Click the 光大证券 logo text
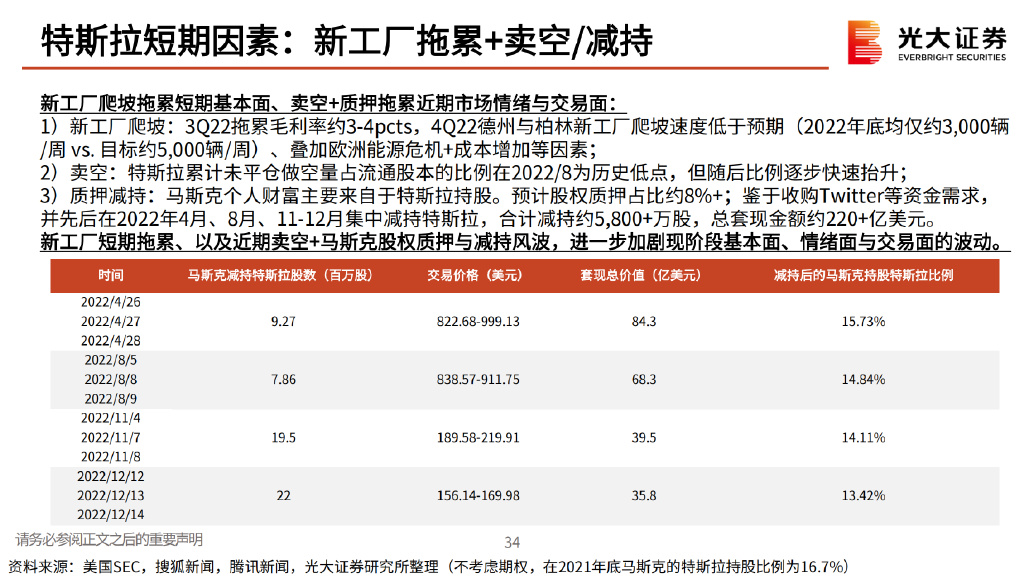This screenshot has width=1024, height=576. (x=952, y=38)
